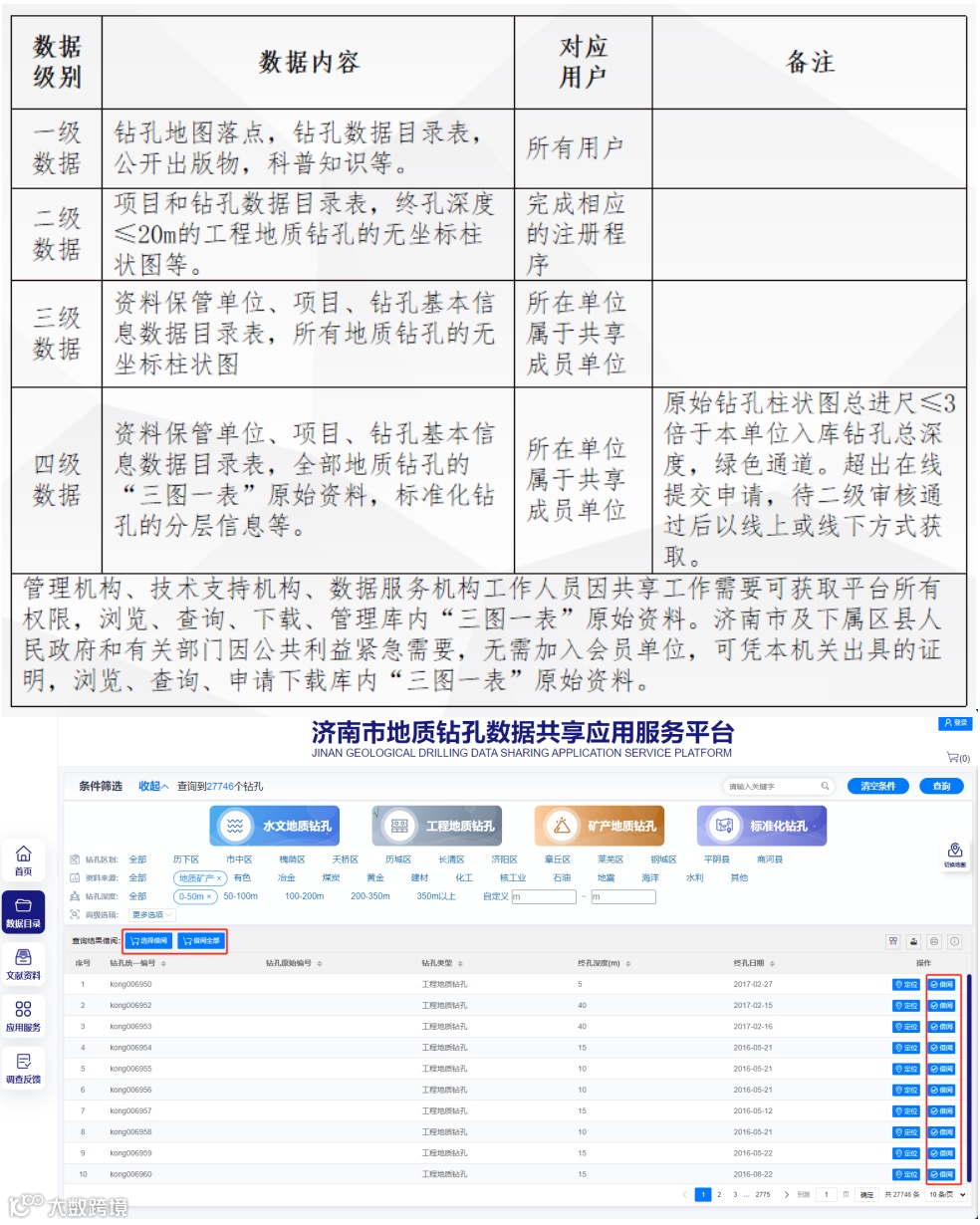The height and width of the screenshot is (1225, 980).
Task: Click the info circle icon above table
Action: (955, 941)
